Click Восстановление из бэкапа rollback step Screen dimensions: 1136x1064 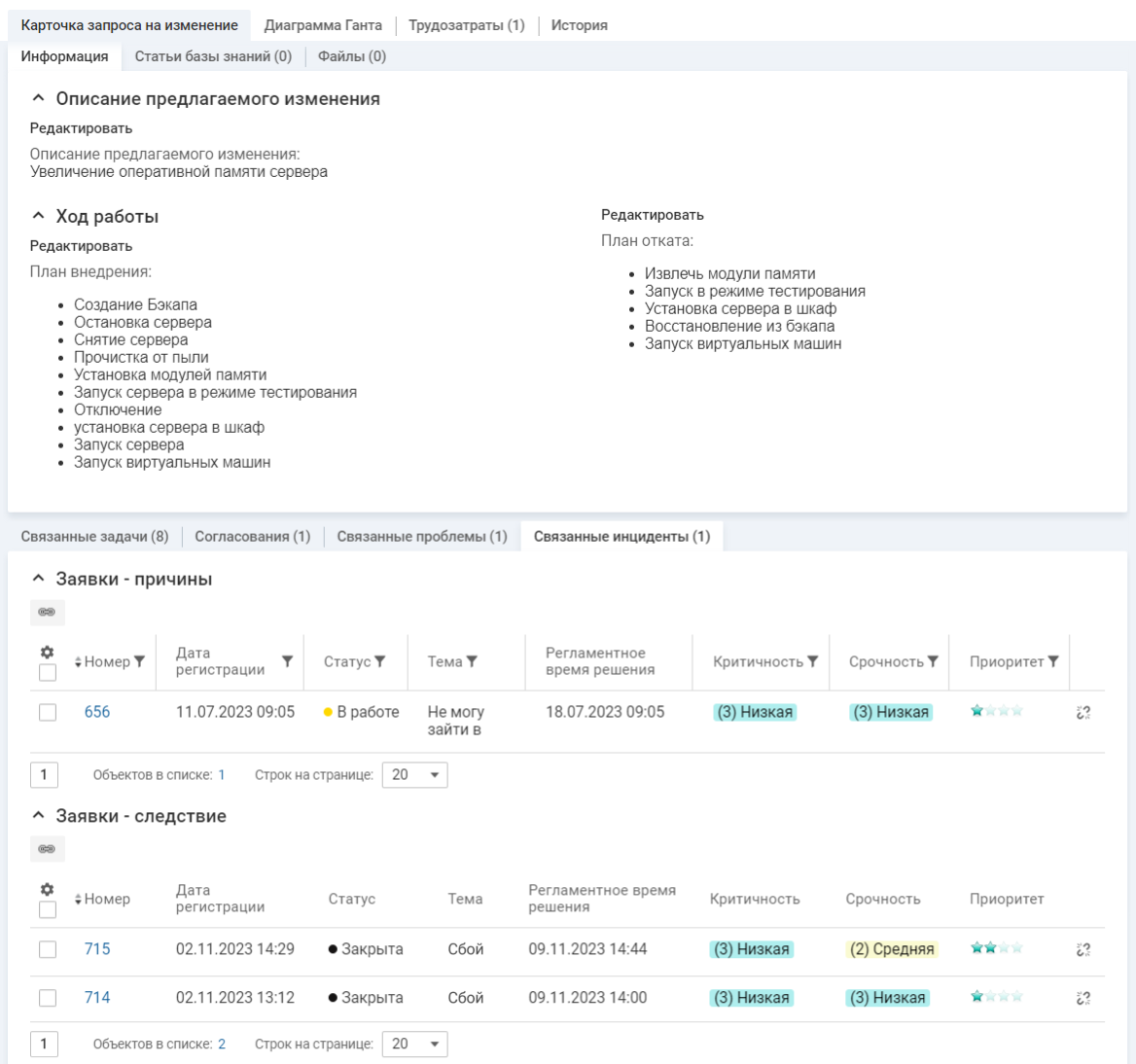(740, 326)
